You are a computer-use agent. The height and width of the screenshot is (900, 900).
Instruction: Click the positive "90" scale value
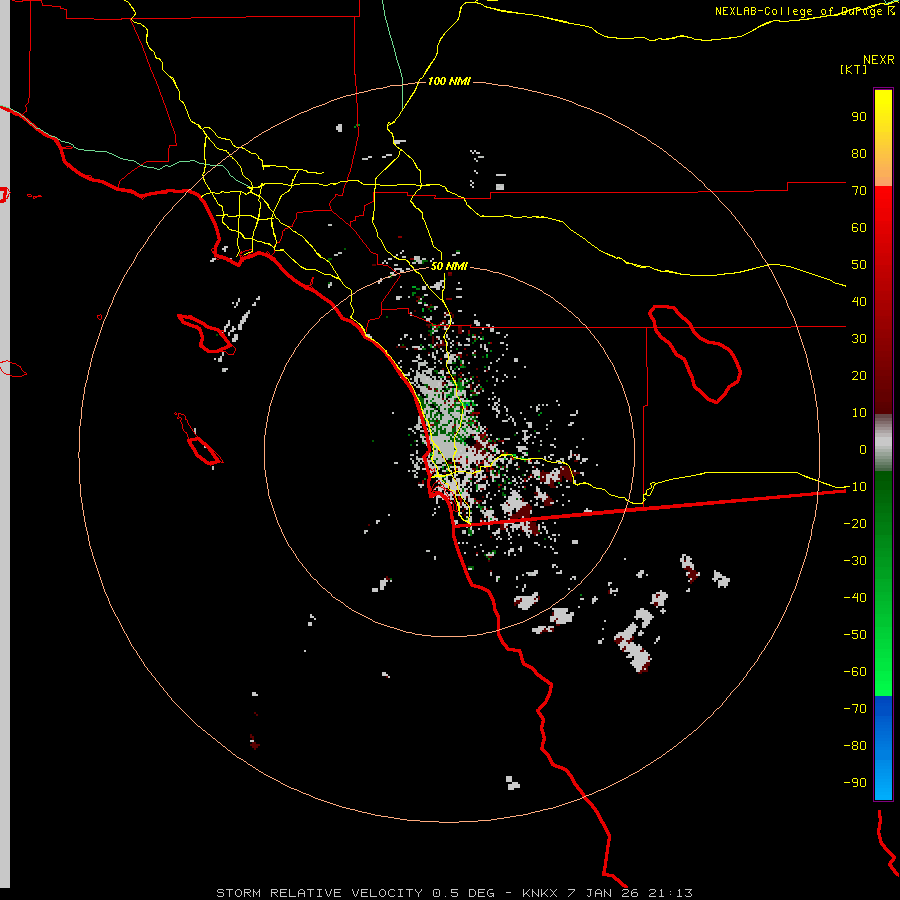[859, 117]
